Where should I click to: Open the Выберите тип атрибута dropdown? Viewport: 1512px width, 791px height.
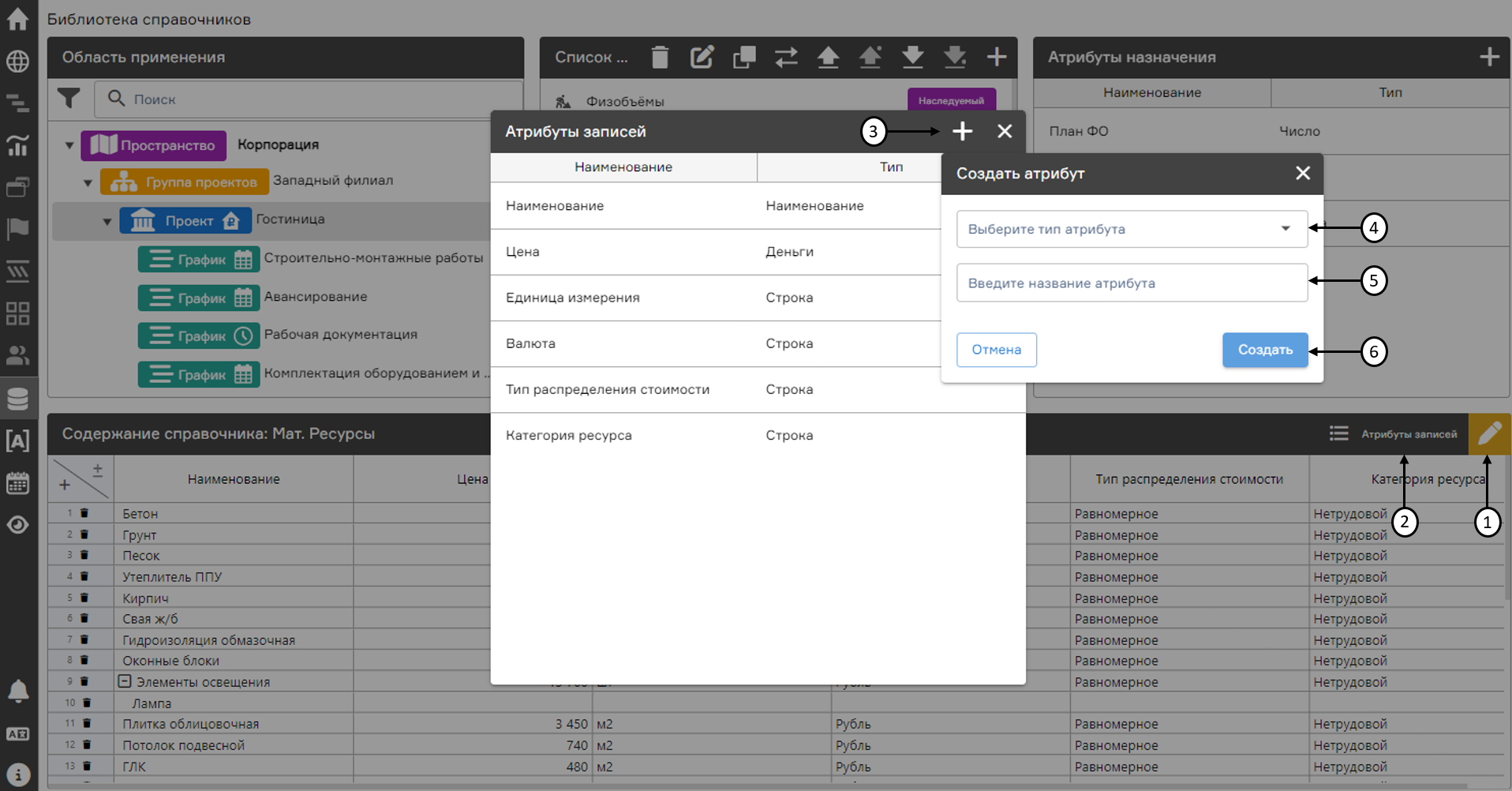pyautogui.click(x=1132, y=229)
